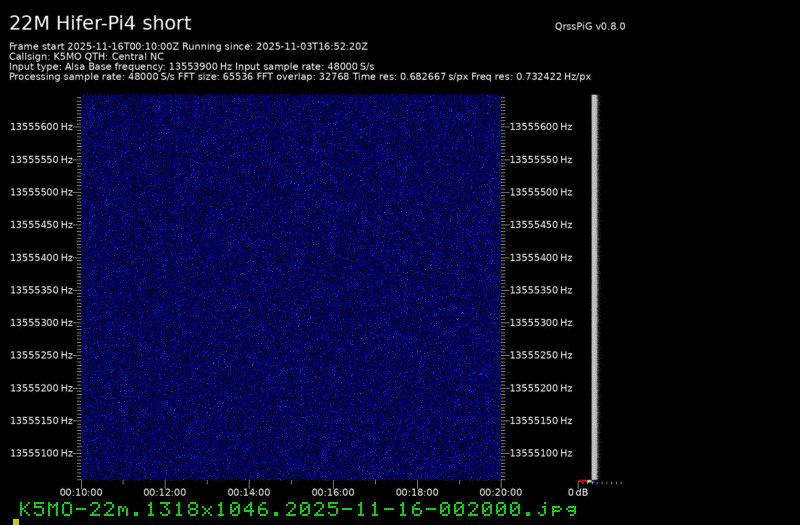Click the vertical gray dB level bar
This screenshot has height=525, width=800.
pyautogui.click(x=595, y=285)
